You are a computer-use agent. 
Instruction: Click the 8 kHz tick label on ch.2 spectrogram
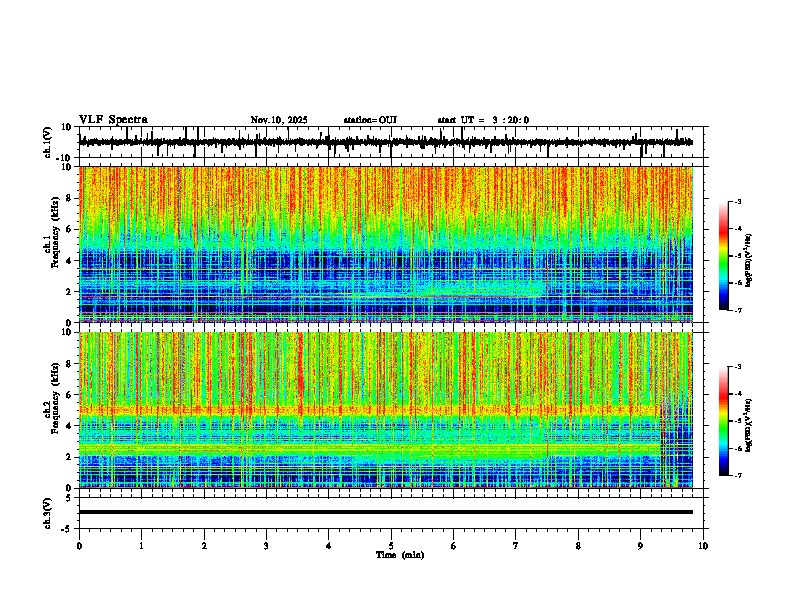coord(69,364)
